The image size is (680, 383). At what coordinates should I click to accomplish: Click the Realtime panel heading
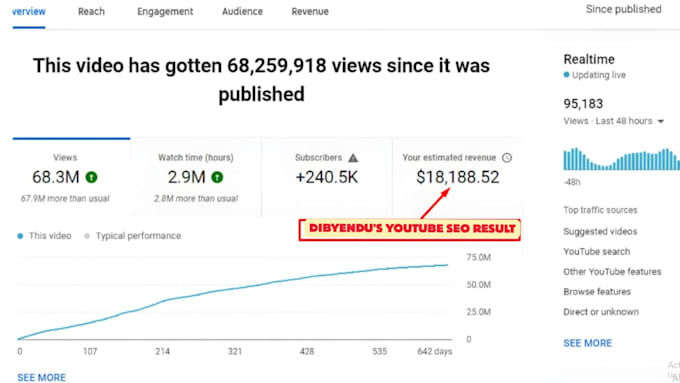[589, 59]
